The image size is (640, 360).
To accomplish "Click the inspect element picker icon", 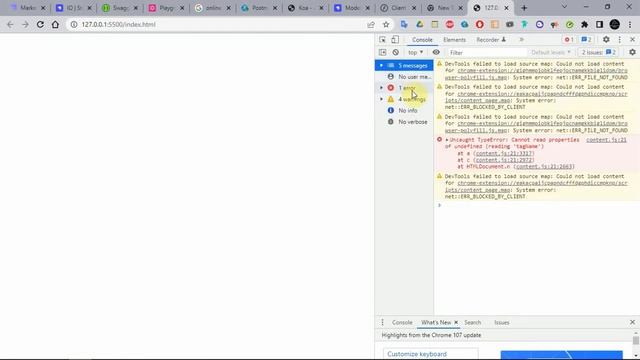I will [382, 40].
